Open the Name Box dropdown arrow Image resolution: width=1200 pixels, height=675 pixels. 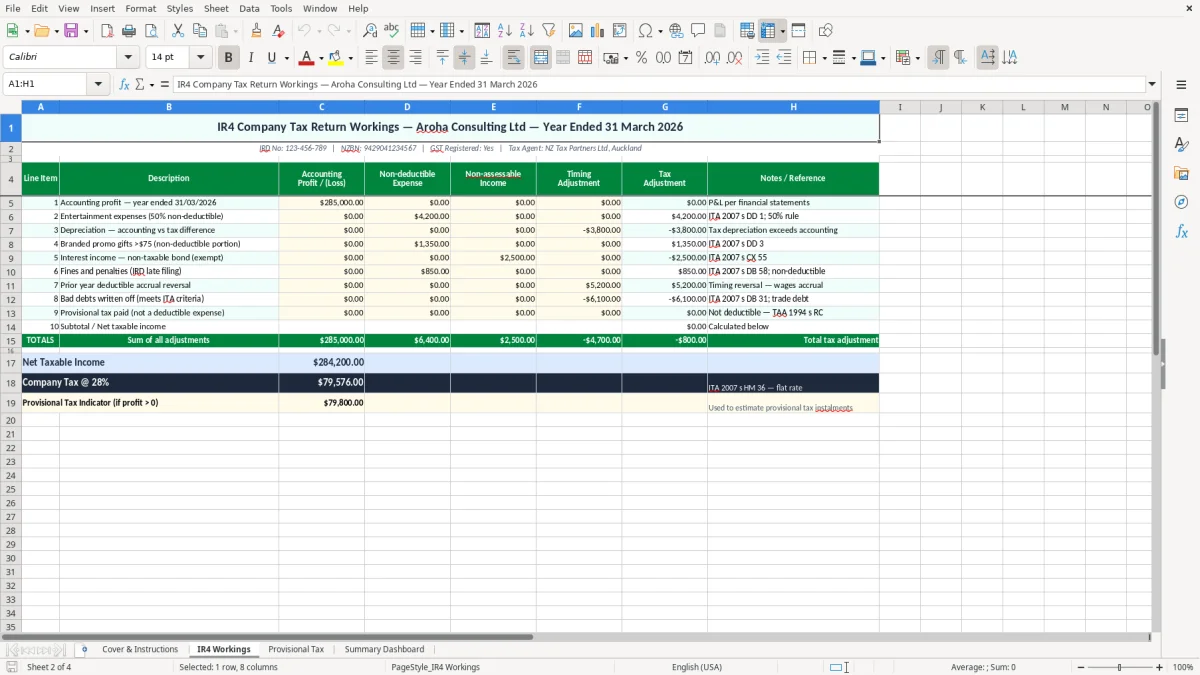coord(98,84)
